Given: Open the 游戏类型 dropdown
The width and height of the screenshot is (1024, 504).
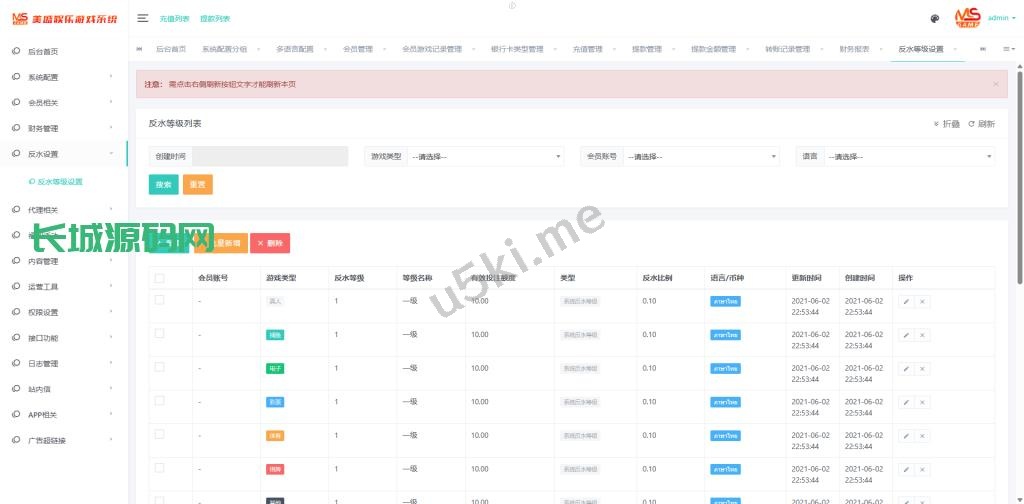Looking at the screenshot, I should [486, 157].
